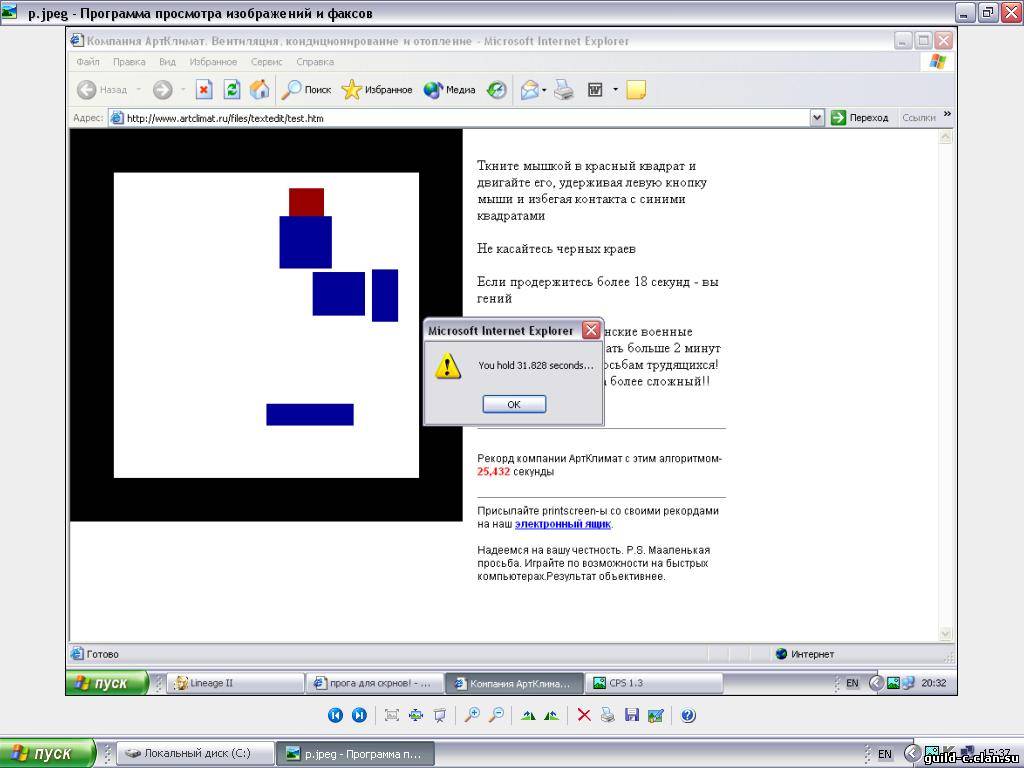The width and height of the screenshot is (1024, 768).
Task: Click OK in the IE alert dialog
Action: tap(514, 404)
